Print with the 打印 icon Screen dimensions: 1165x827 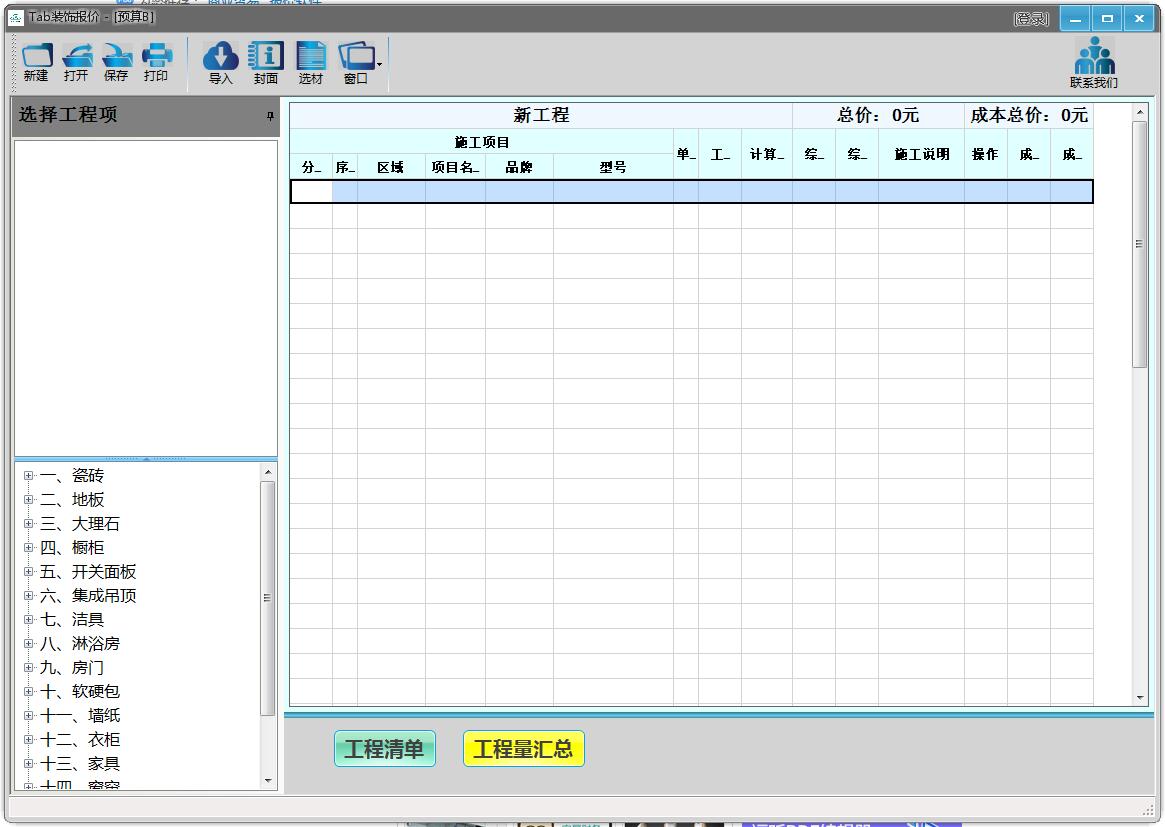pos(156,62)
